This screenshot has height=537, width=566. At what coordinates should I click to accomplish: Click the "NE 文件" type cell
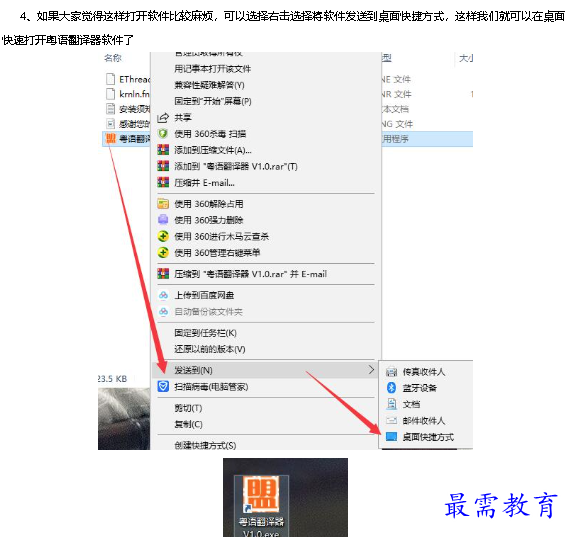[x=396, y=79]
